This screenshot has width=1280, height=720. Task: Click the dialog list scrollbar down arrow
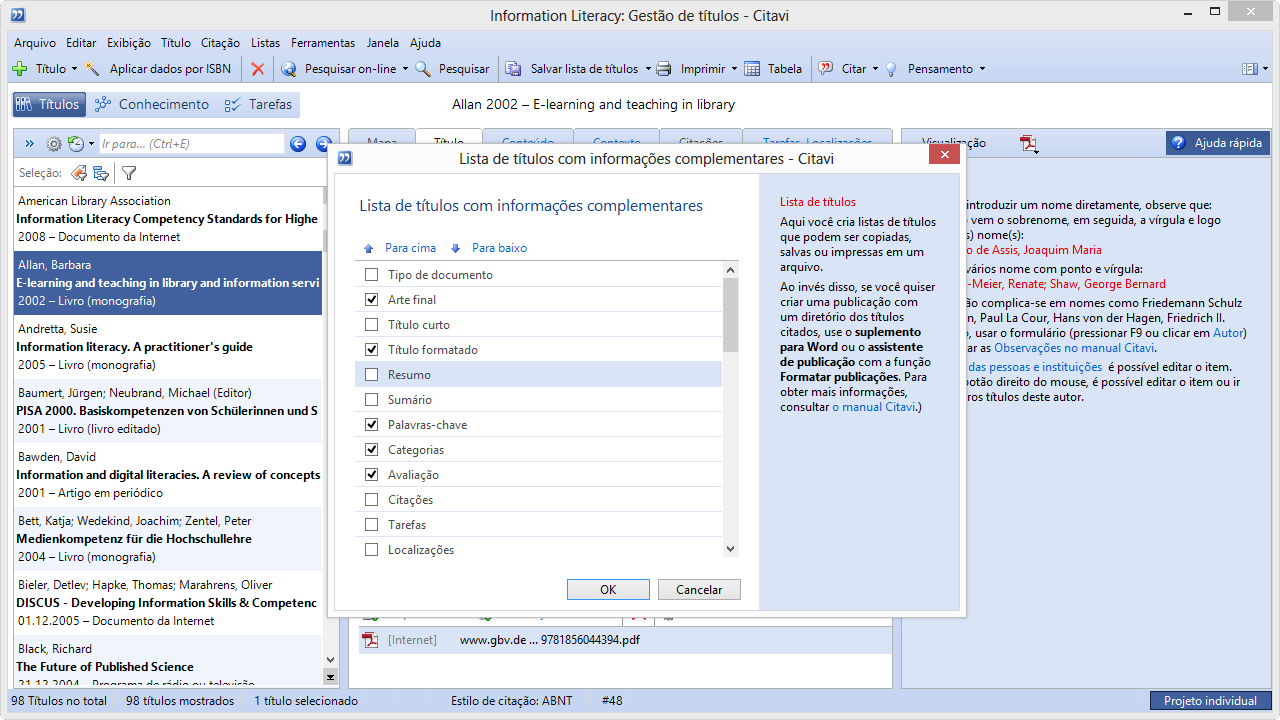click(x=730, y=549)
